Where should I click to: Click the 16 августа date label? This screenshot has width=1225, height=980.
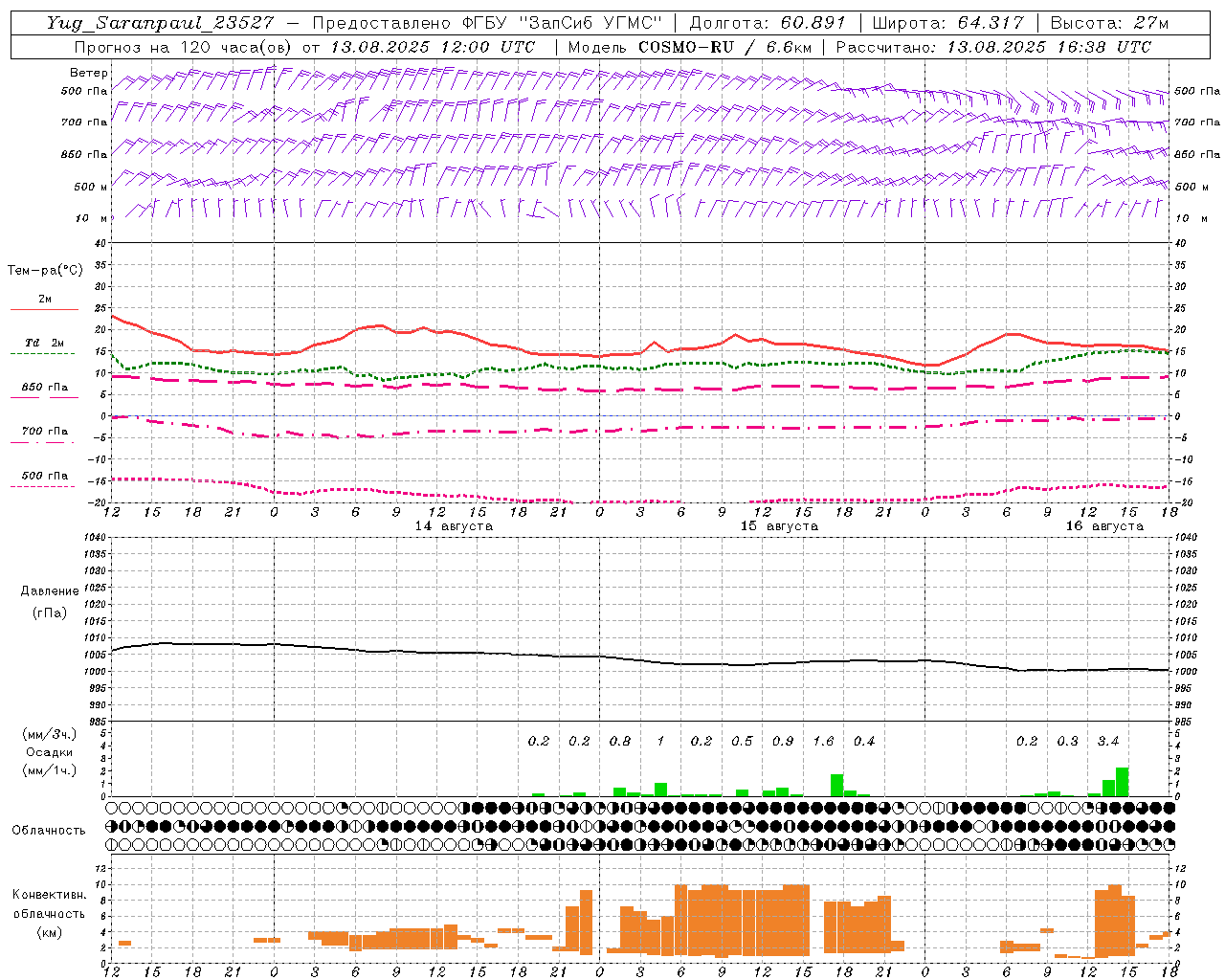point(1104,526)
